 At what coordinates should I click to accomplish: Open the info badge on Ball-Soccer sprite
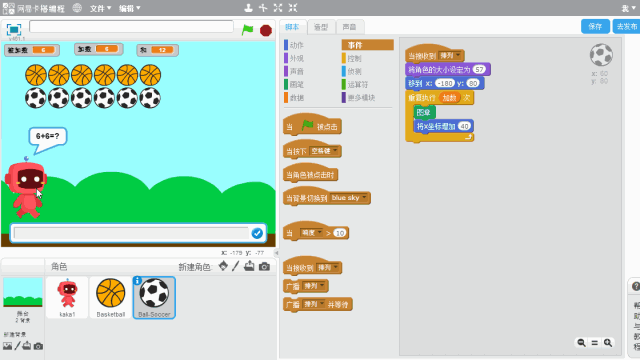(x=138, y=280)
